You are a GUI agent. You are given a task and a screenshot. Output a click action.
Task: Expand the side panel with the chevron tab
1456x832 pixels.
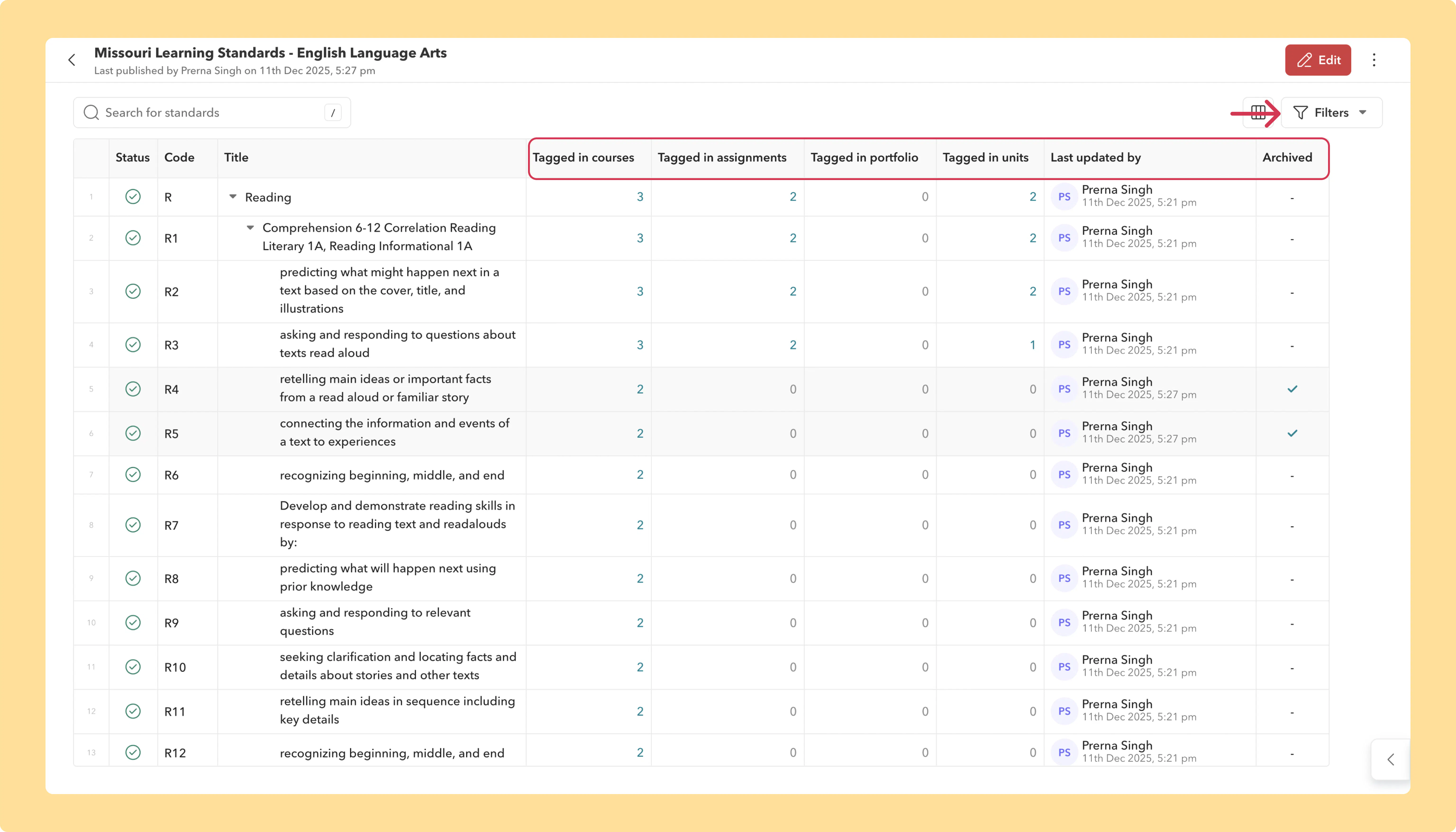pos(1391,760)
